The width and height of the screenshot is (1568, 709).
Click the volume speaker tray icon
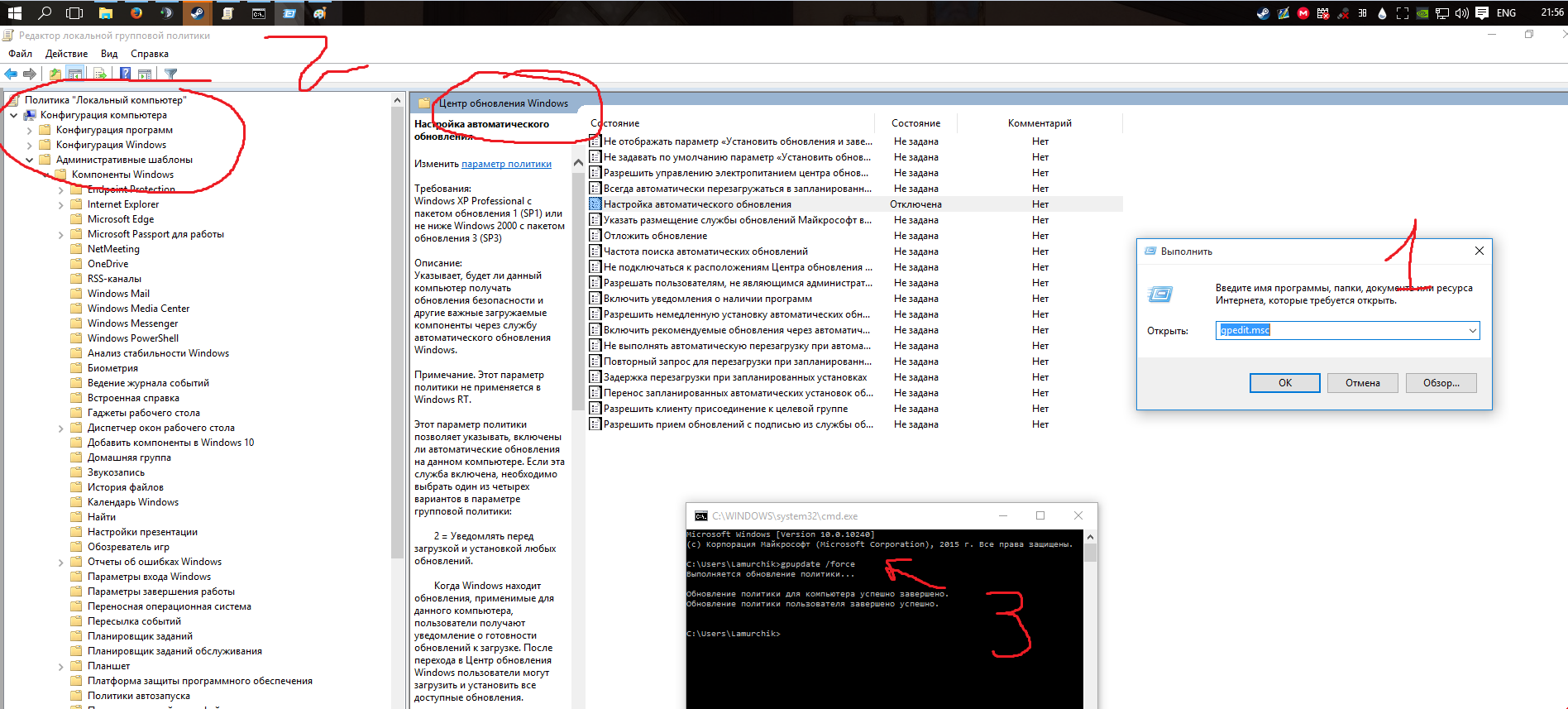(x=1461, y=13)
